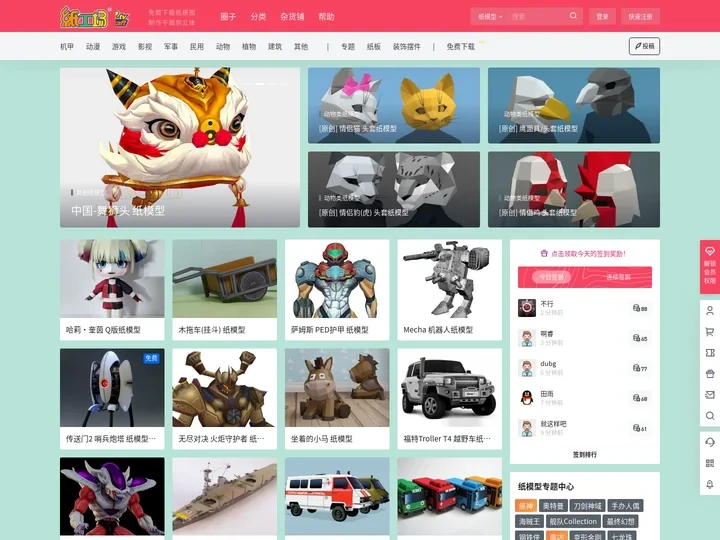The height and width of the screenshot is (540, 720).
Task: Click the avatar of user 不行
Action: coord(527,308)
